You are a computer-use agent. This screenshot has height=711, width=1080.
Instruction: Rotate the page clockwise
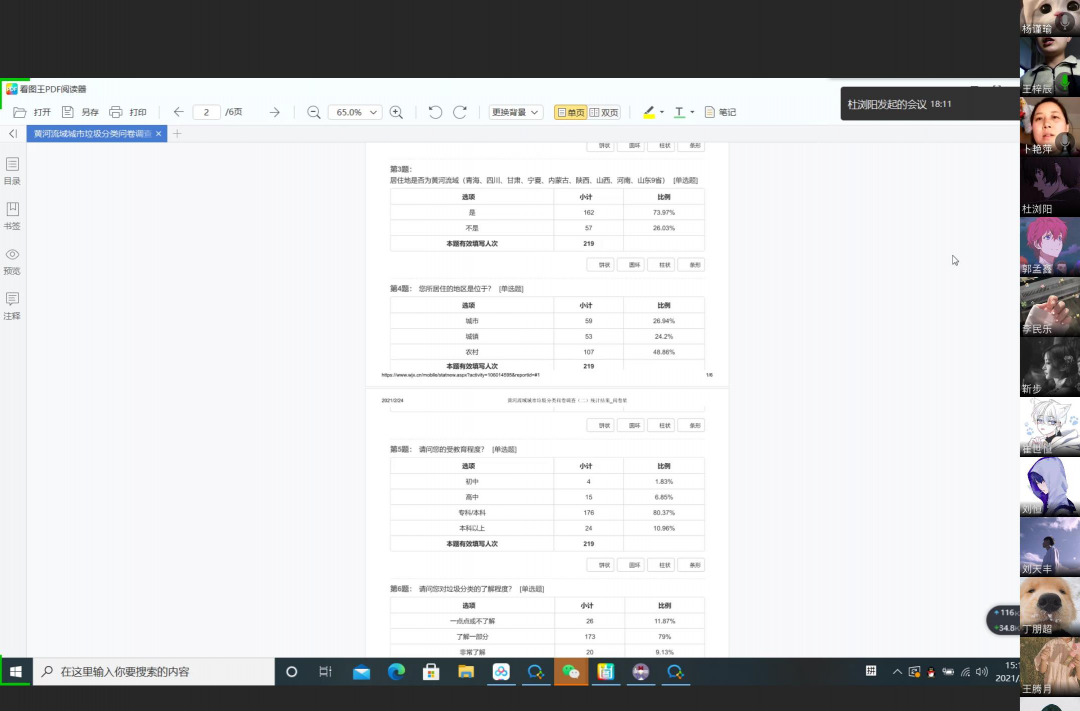(x=460, y=113)
